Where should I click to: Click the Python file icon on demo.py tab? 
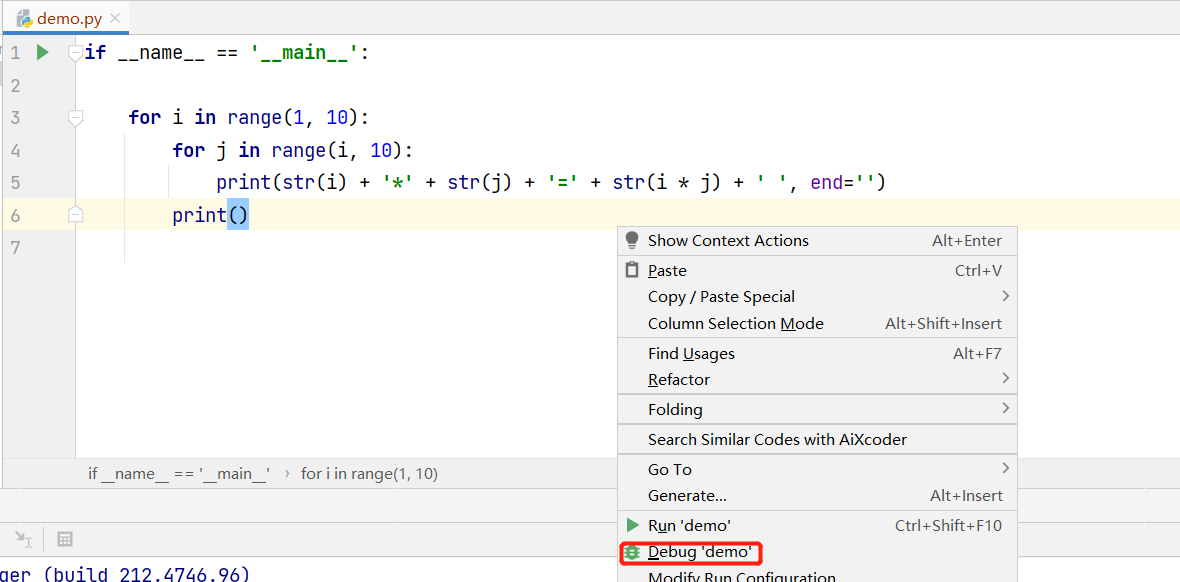pos(24,18)
